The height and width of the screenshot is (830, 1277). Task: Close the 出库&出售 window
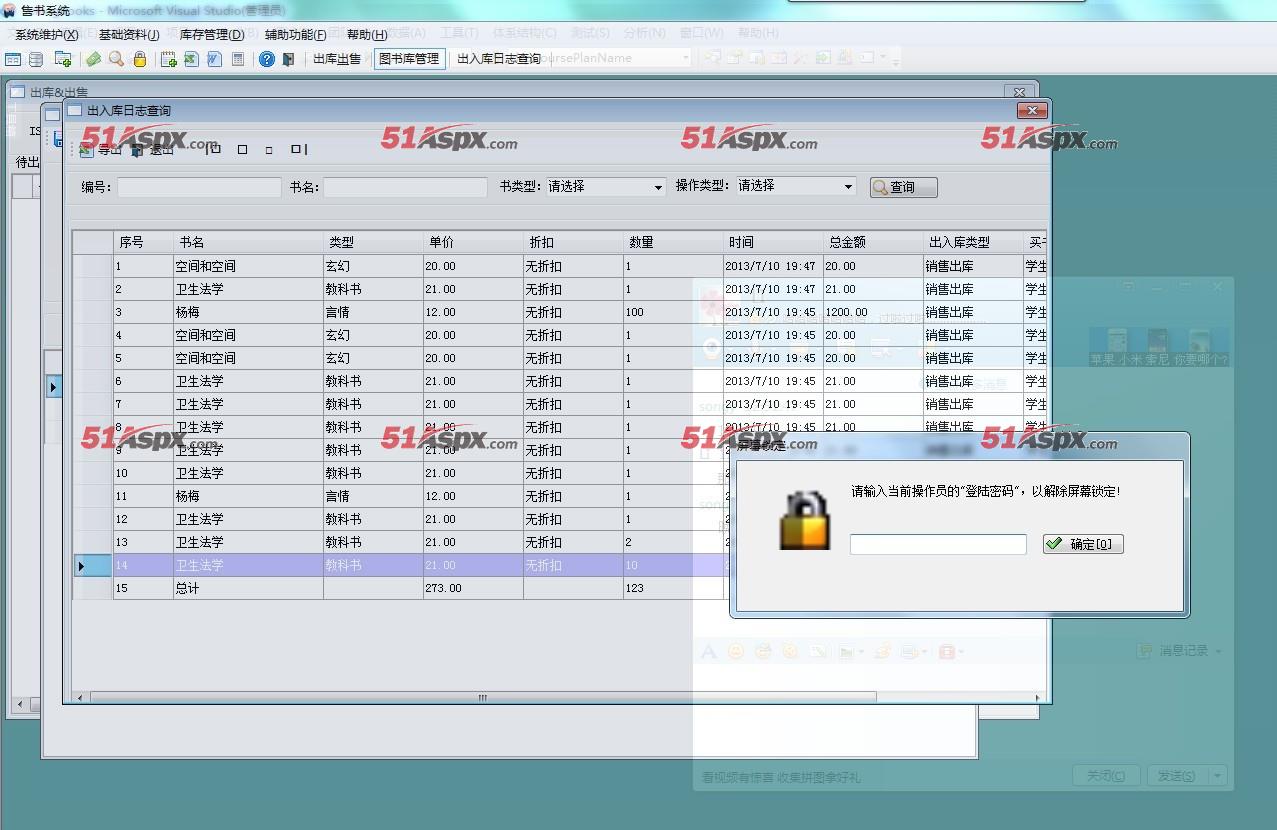(1019, 92)
